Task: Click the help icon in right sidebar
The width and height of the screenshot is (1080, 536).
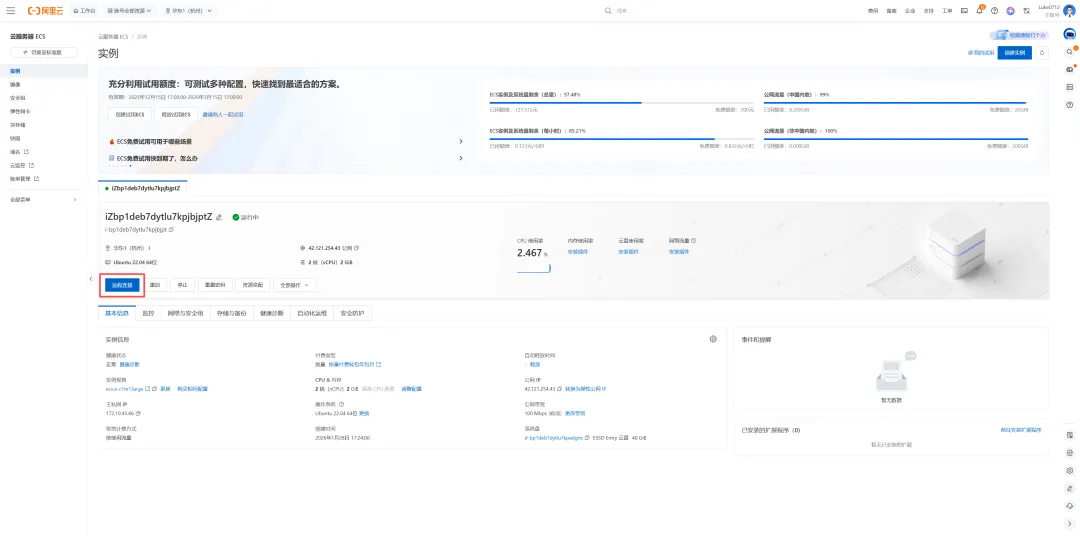Action: click(1070, 105)
